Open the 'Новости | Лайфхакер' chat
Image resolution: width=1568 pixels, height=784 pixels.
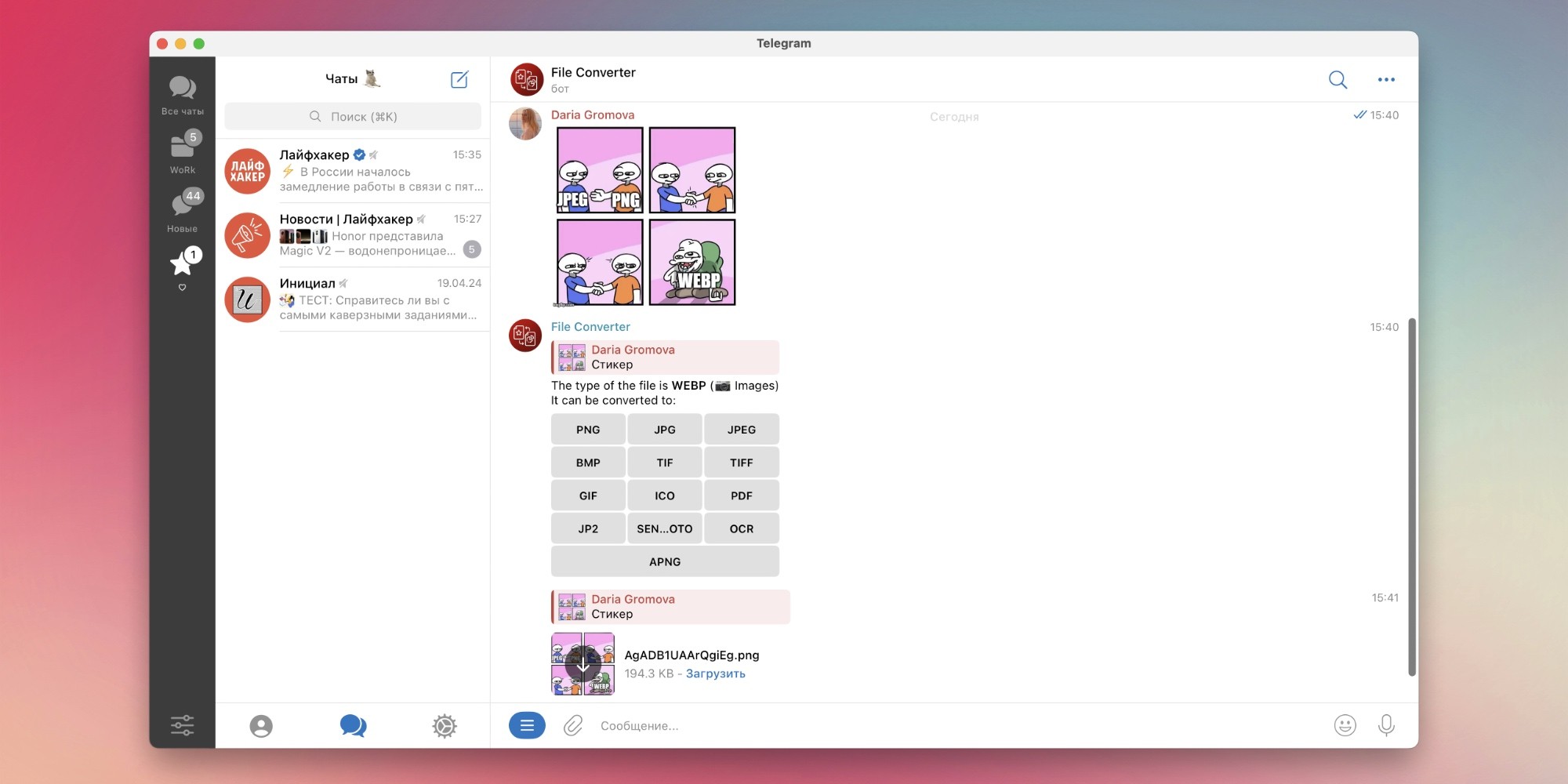(x=353, y=235)
